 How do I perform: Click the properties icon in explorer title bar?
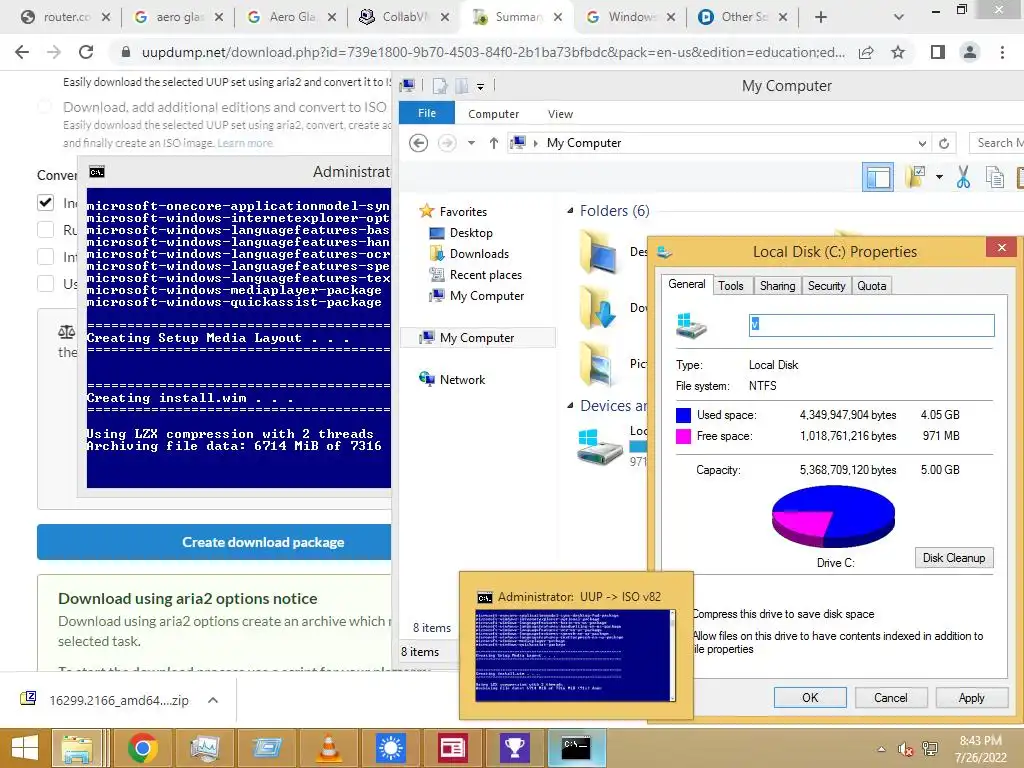[440, 86]
